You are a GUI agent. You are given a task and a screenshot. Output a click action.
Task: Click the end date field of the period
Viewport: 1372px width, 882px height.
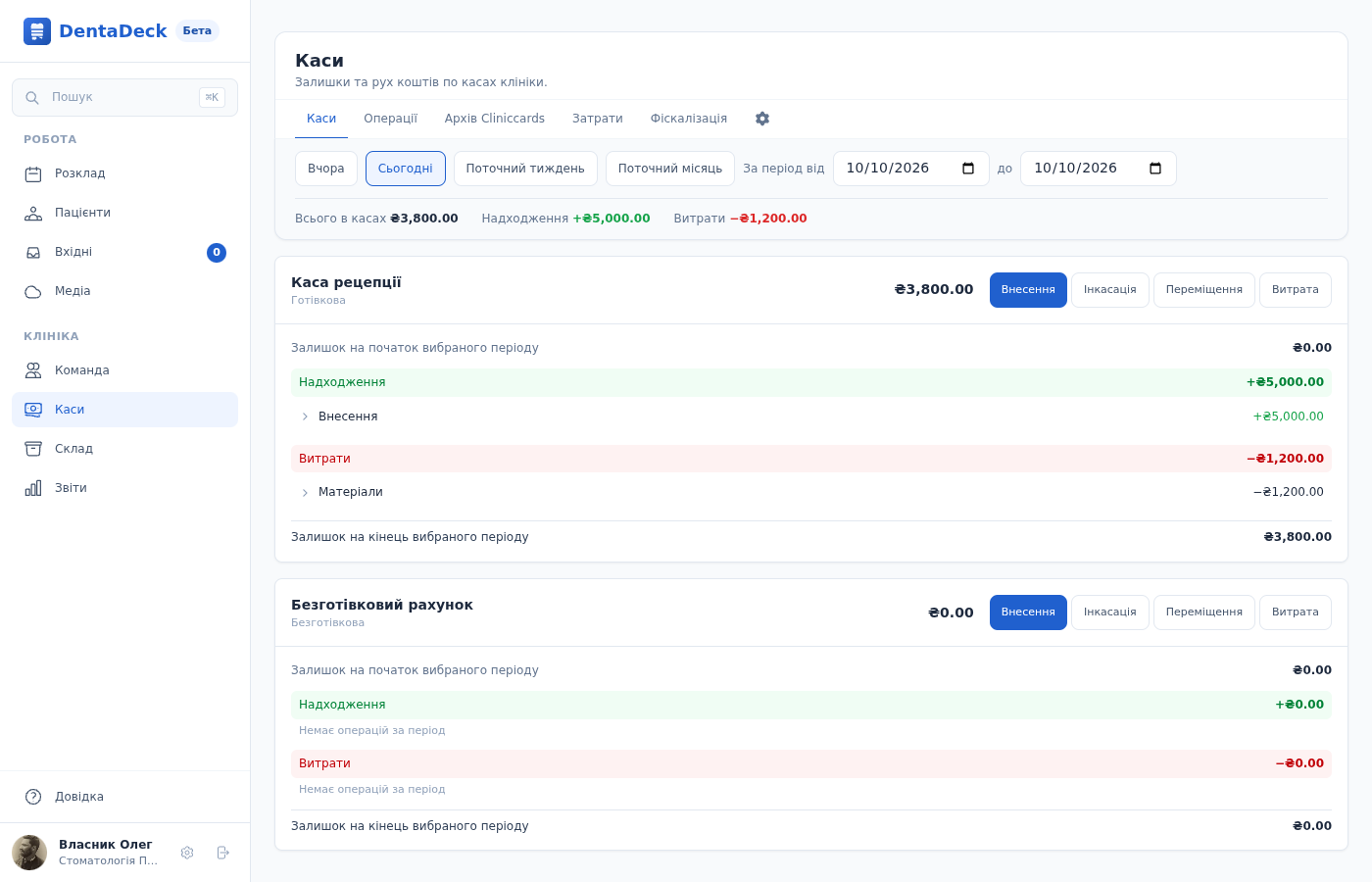pyautogui.click(x=1099, y=169)
